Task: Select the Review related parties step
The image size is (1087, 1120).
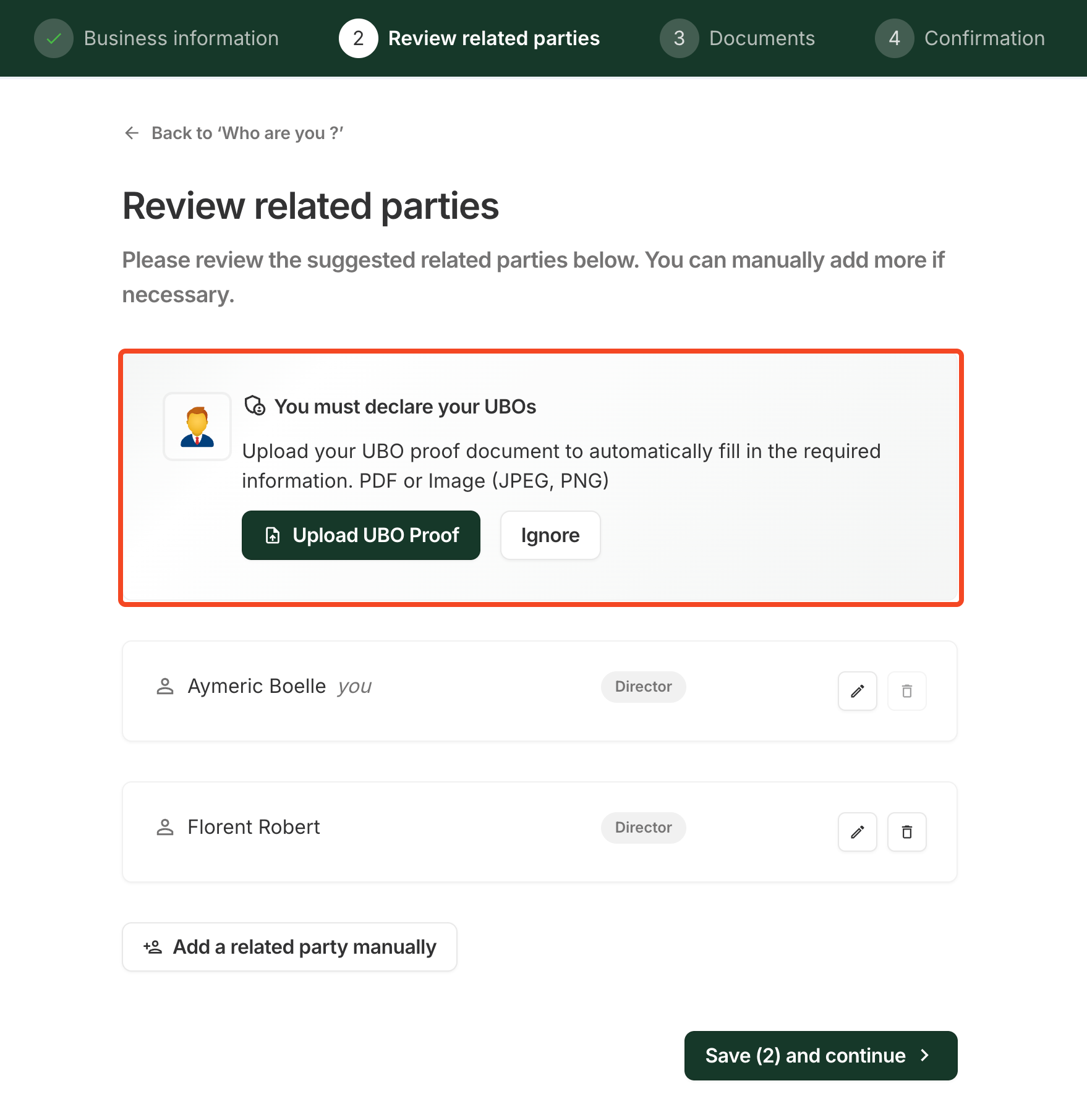Action: (493, 38)
